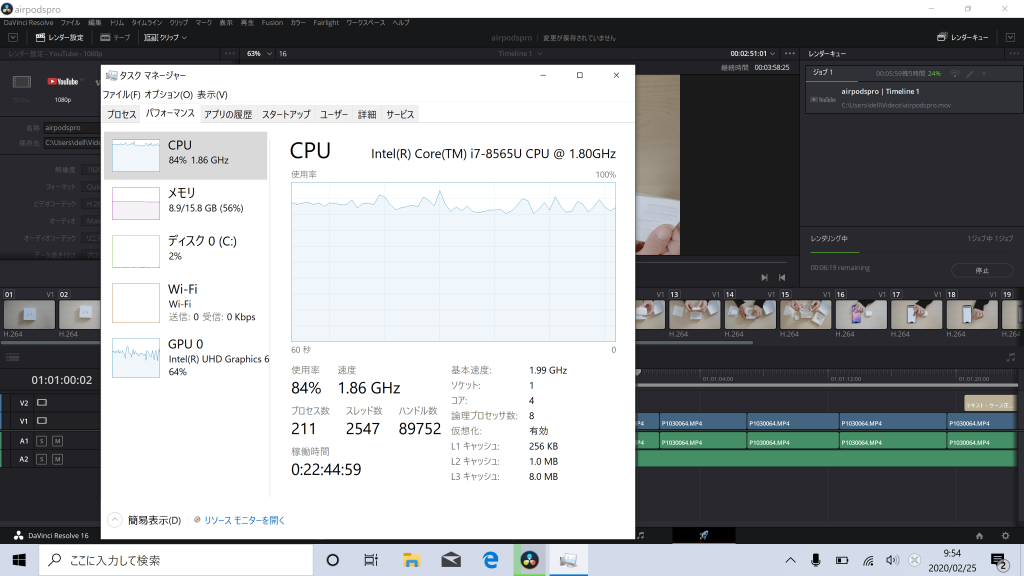Open Render Queue options menu (three dots)
Viewport: 1024px width, 576px height.
tap(1014, 54)
